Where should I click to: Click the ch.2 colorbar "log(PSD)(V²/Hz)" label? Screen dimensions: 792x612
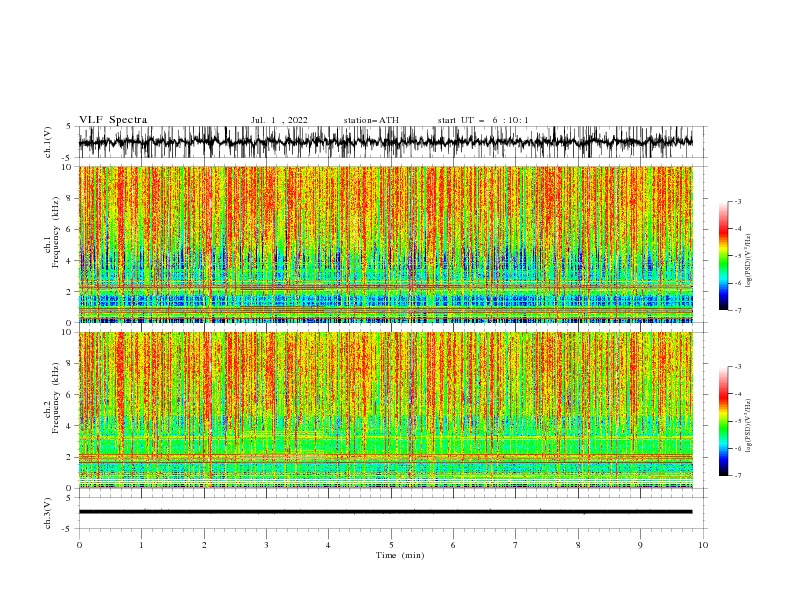[748, 425]
